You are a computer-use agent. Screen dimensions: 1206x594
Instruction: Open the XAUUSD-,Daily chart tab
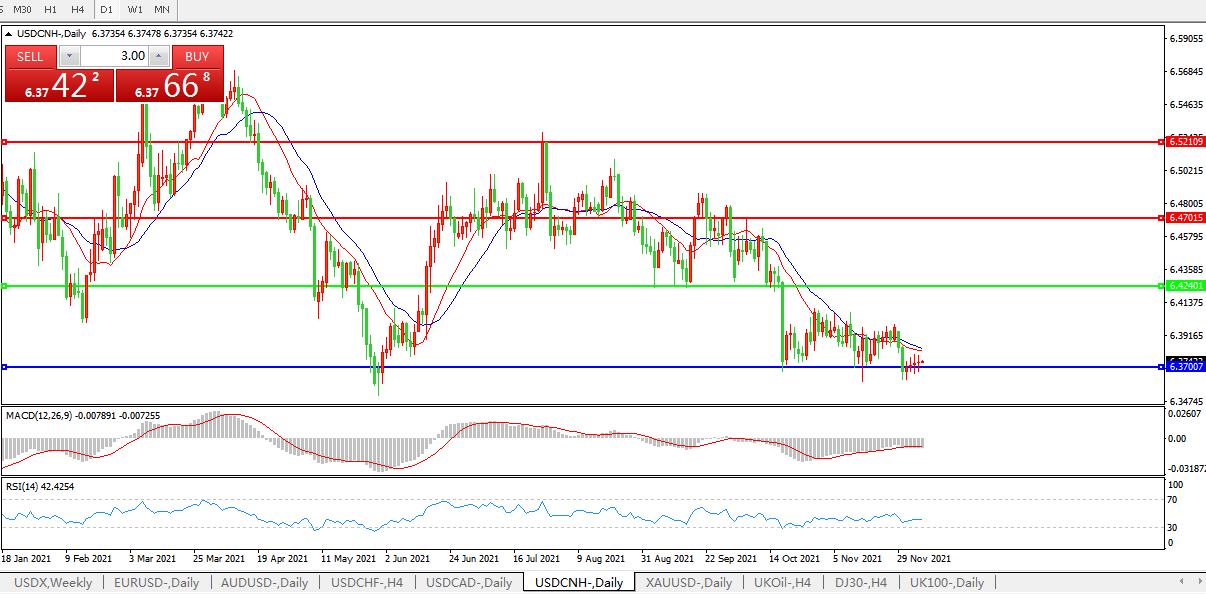tap(688, 582)
